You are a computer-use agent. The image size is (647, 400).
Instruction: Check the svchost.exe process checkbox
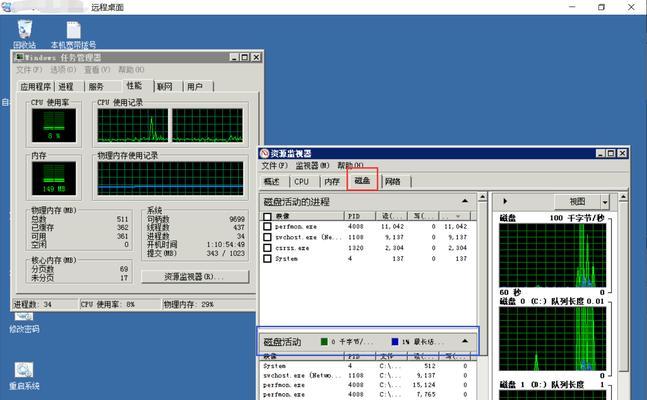(267, 237)
